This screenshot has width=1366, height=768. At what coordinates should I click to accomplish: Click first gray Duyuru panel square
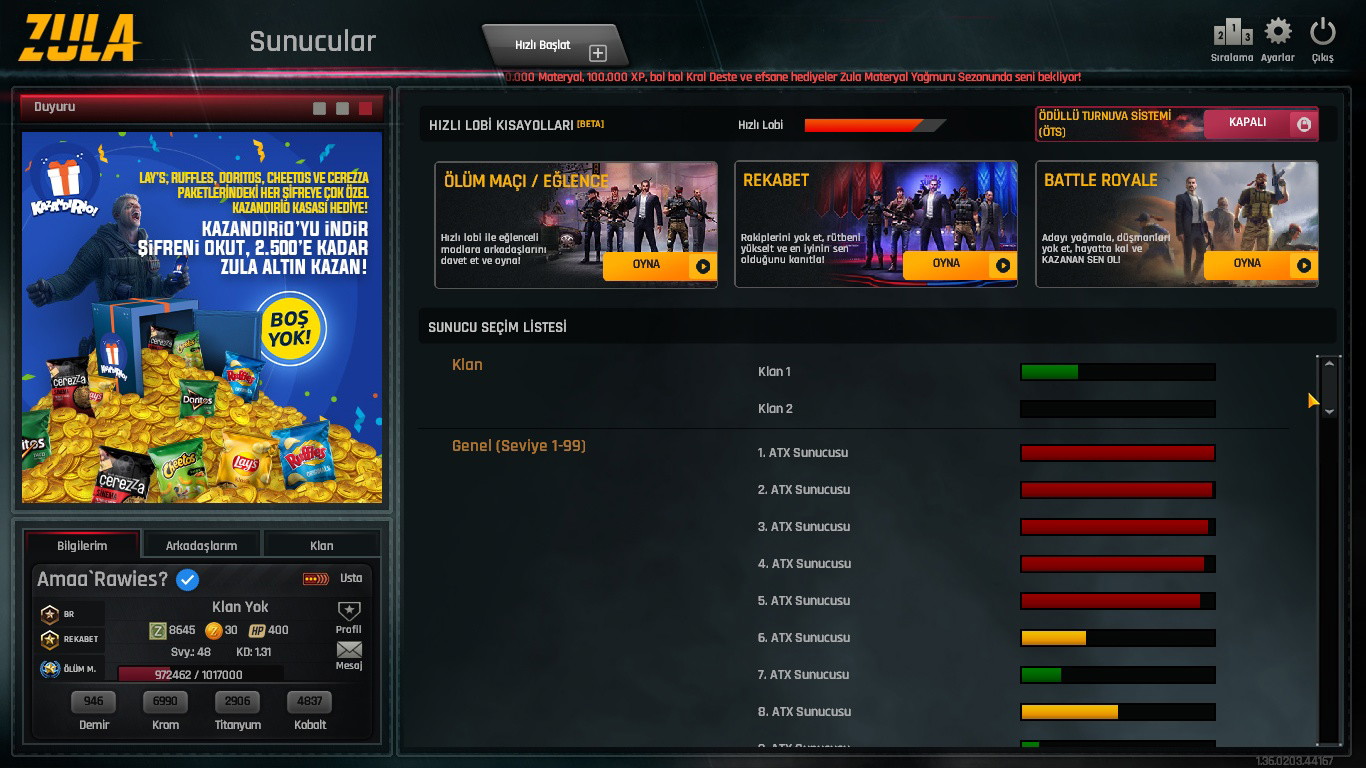click(320, 108)
